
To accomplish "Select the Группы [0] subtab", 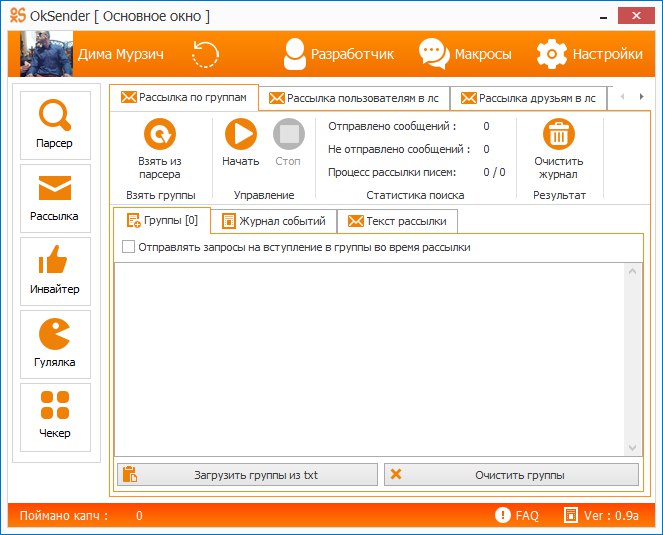I will click(x=162, y=220).
